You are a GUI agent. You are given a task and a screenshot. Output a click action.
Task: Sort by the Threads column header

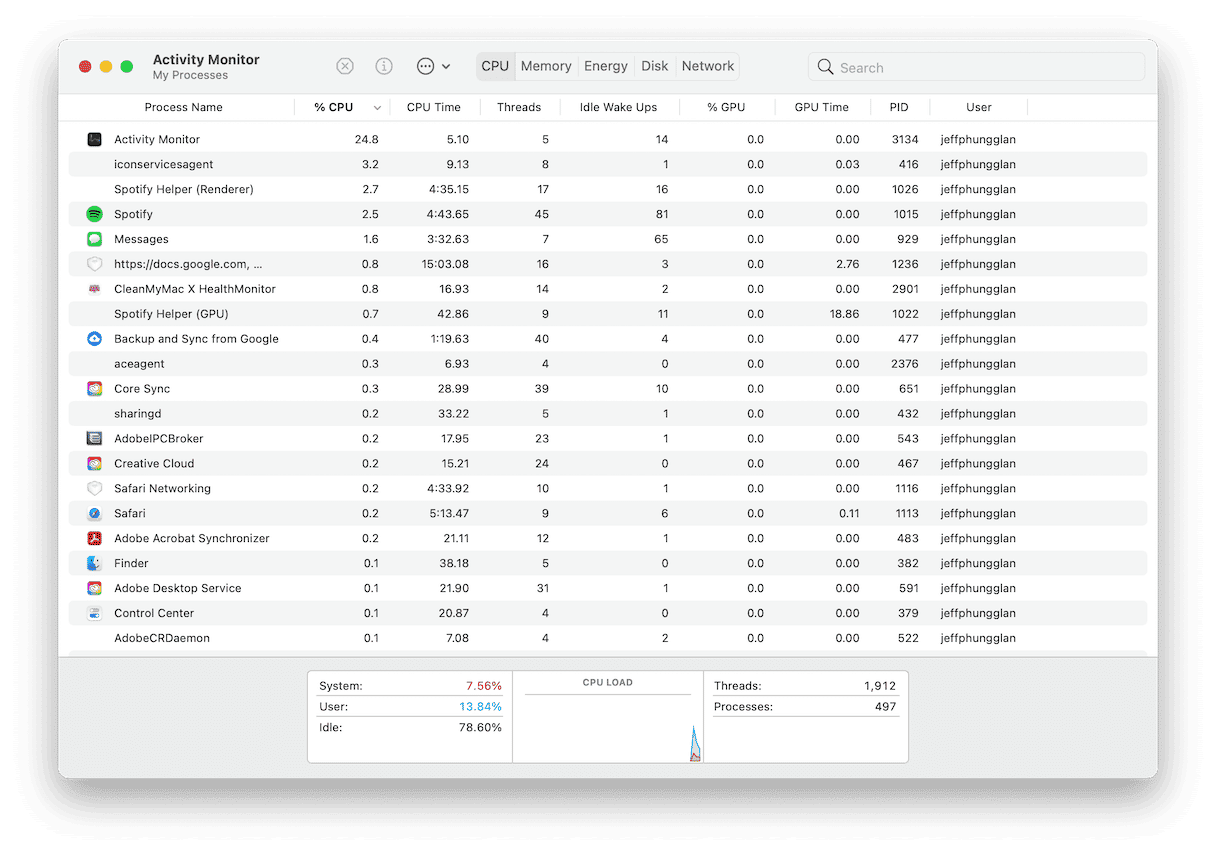tap(519, 107)
